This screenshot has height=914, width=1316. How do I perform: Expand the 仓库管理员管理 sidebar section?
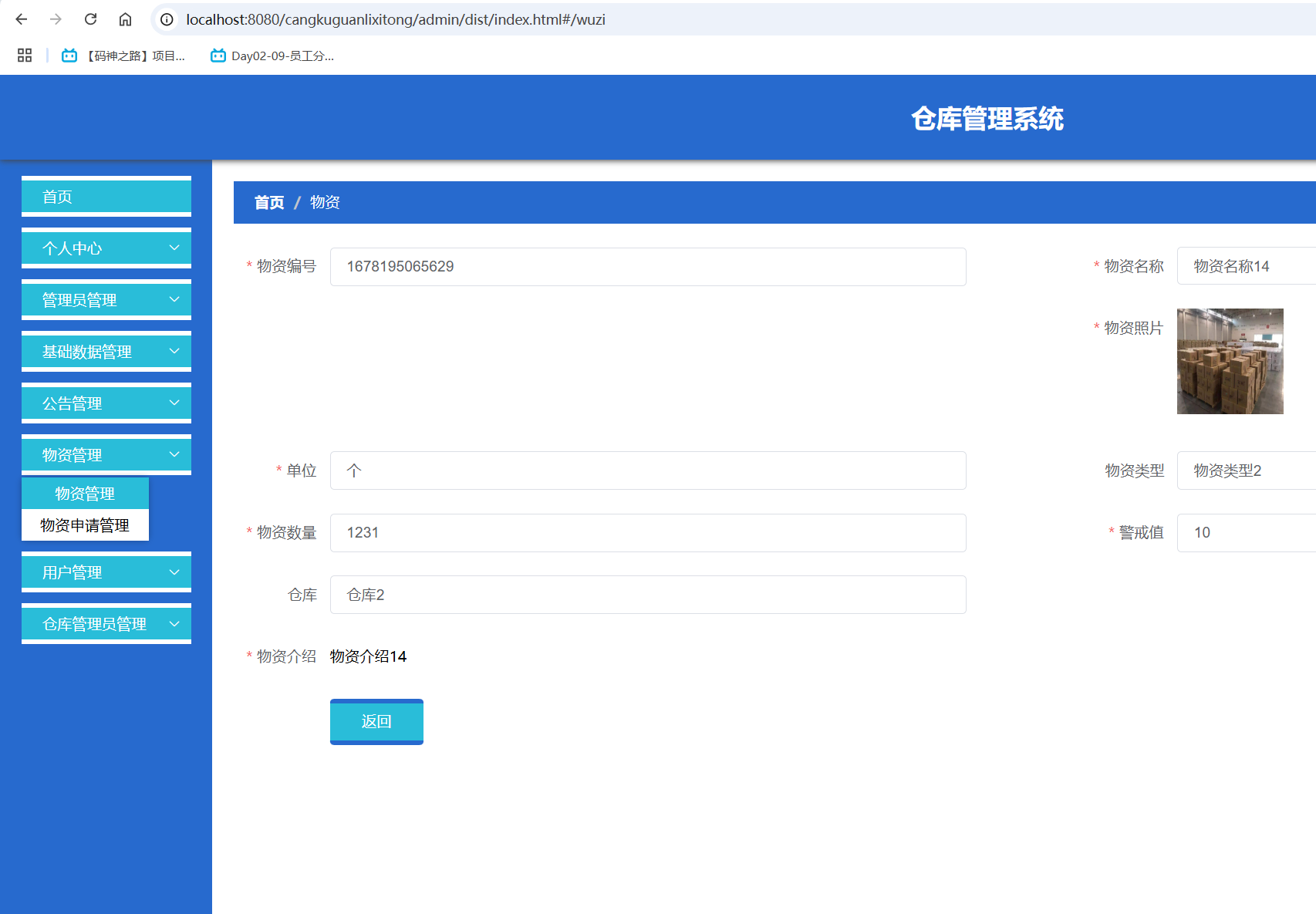106,623
